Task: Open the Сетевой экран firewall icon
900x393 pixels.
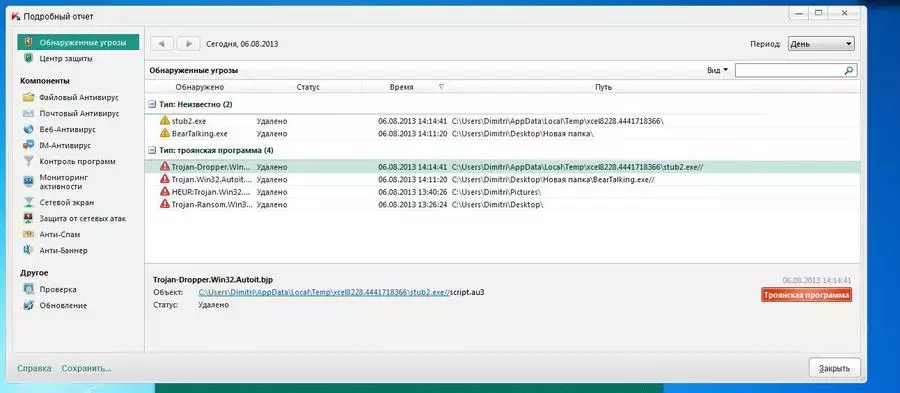Action: (29, 203)
